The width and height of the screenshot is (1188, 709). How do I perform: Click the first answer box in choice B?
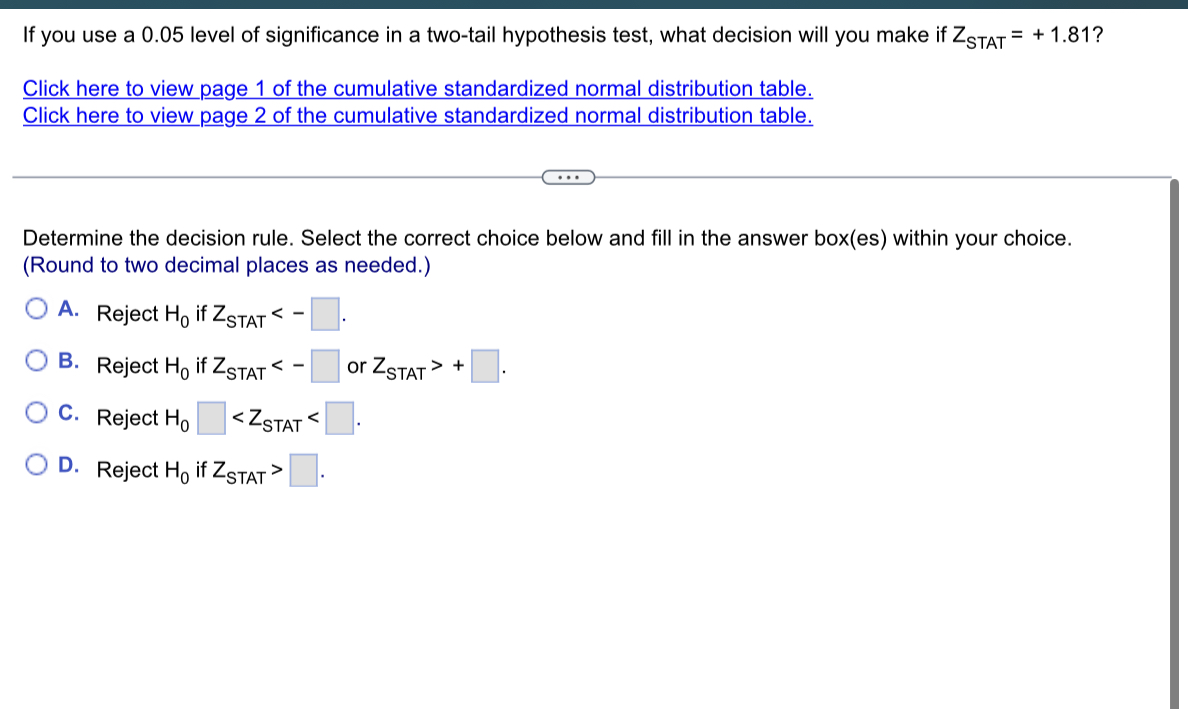pyautogui.click(x=324, y=366)
